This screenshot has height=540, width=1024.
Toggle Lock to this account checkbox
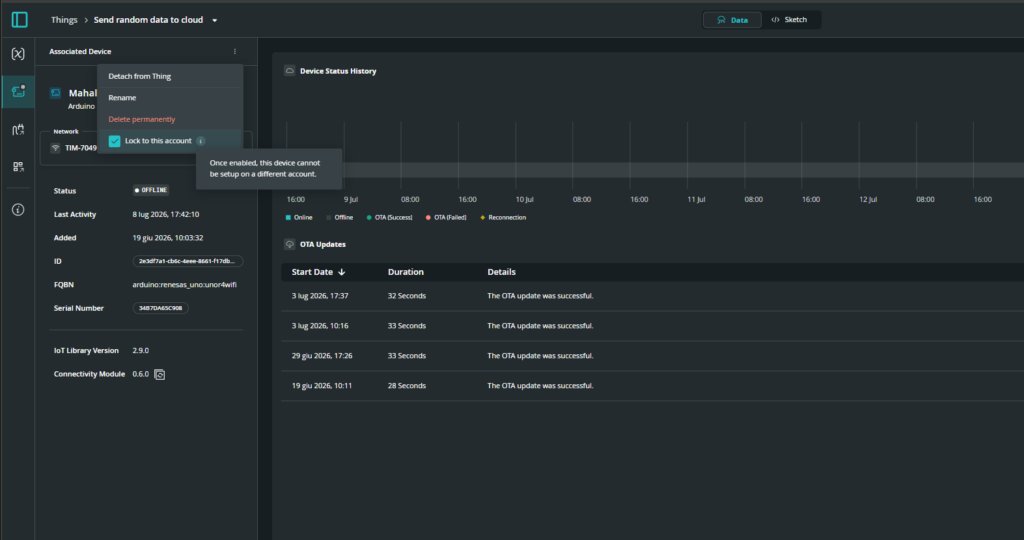tap(114, 141)
